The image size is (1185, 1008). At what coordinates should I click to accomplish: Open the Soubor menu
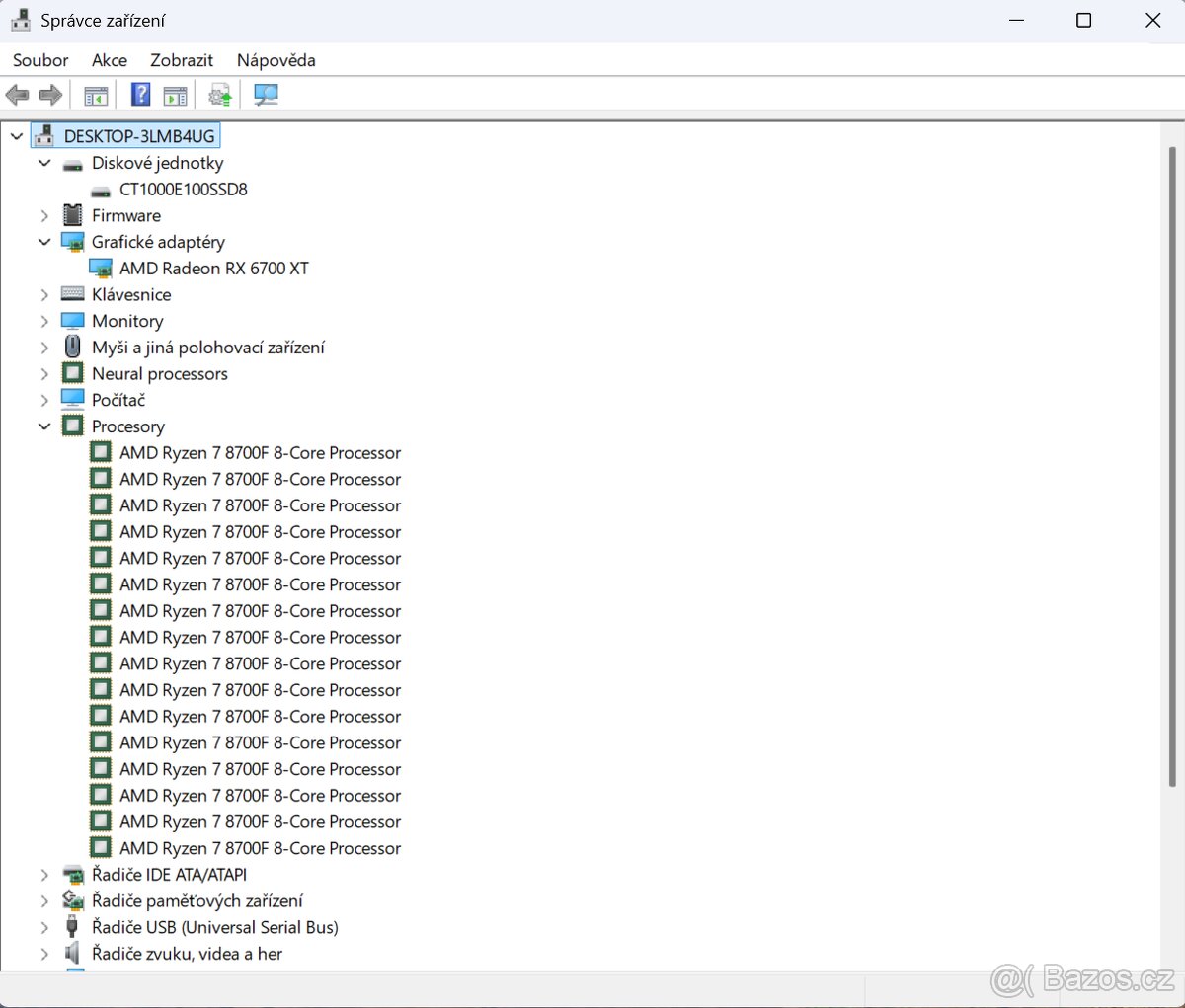click(40, 60)
